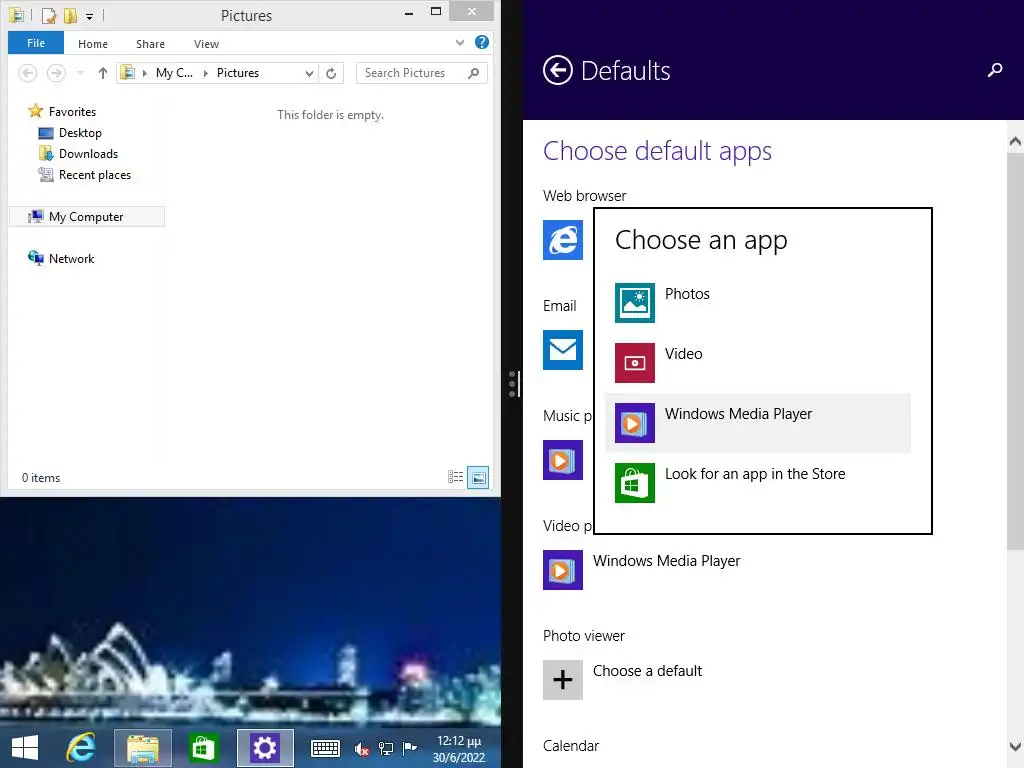Click PC settings gear on taskbar

264,748
